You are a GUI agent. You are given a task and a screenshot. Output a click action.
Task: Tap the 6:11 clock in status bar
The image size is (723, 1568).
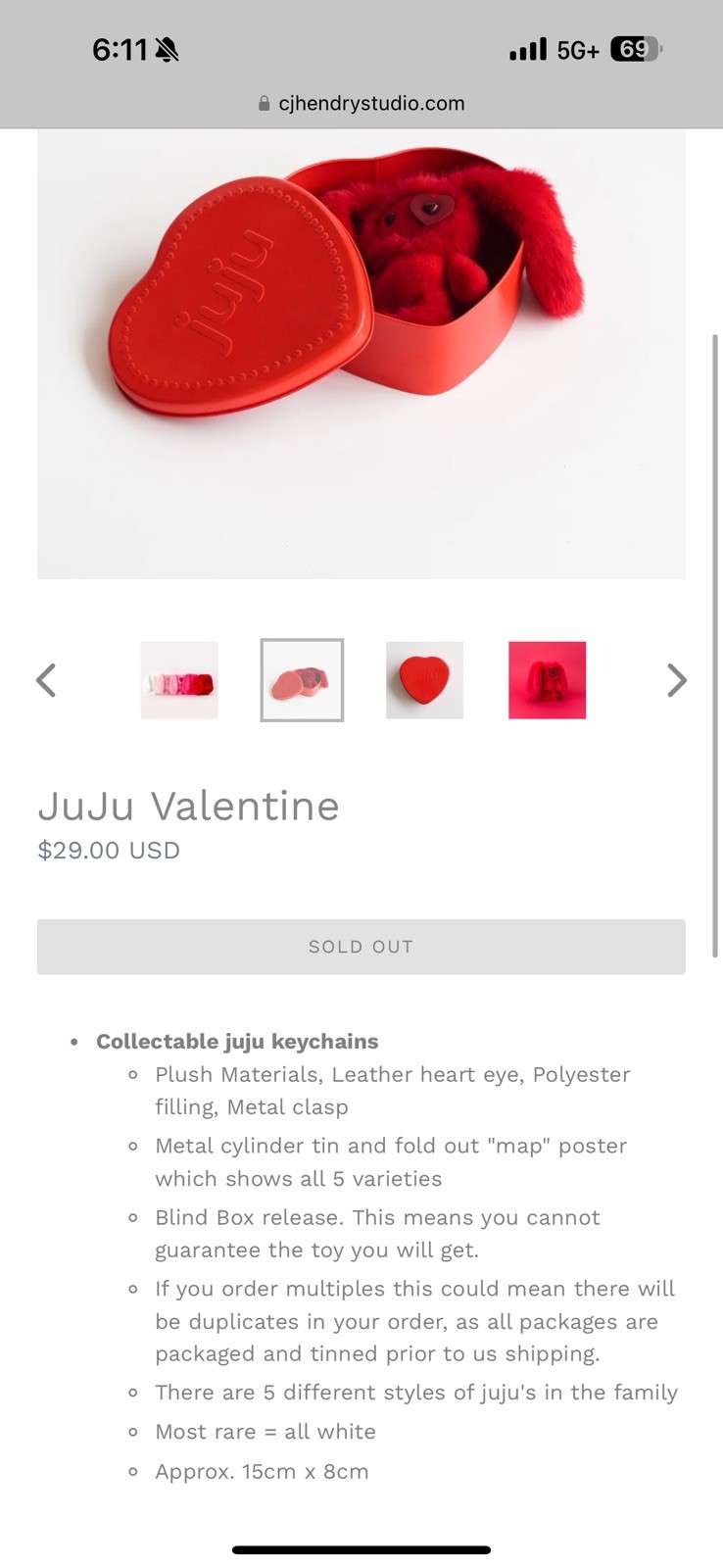point(120,49)
